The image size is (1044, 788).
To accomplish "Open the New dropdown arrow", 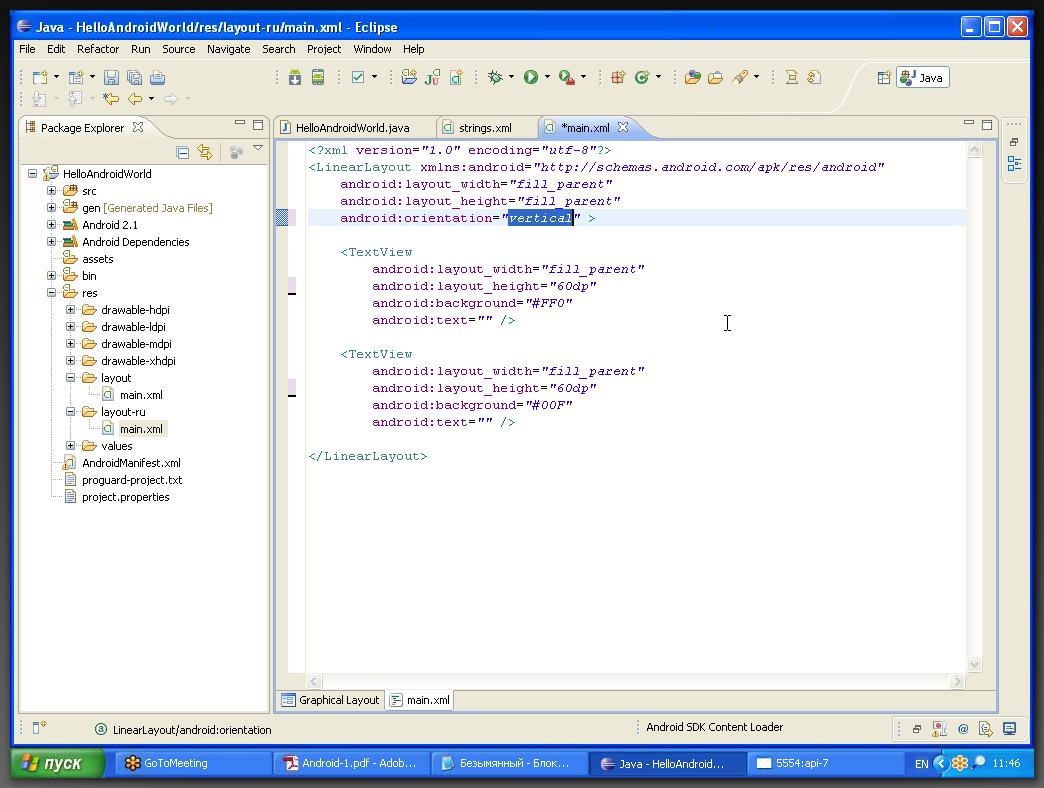I will tap(56, 77).
